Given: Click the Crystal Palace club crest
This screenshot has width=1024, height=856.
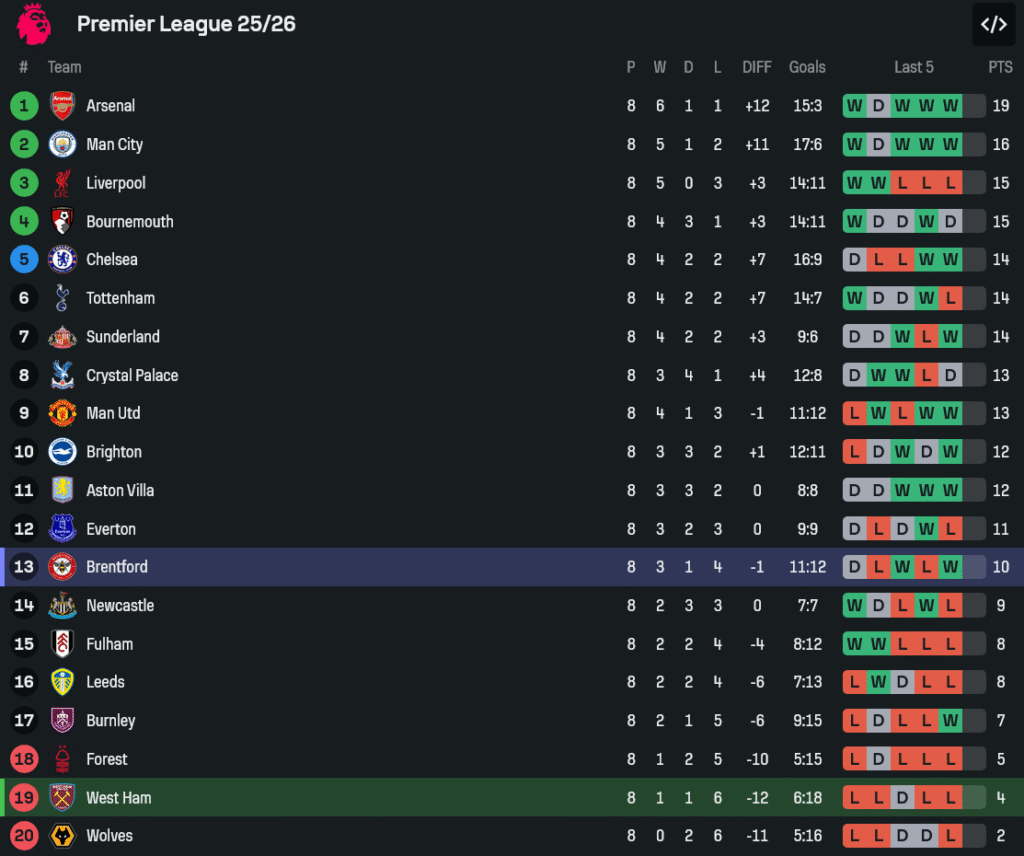Looking at the screenshot, I should pyautogui.click(x=62, y=375).
